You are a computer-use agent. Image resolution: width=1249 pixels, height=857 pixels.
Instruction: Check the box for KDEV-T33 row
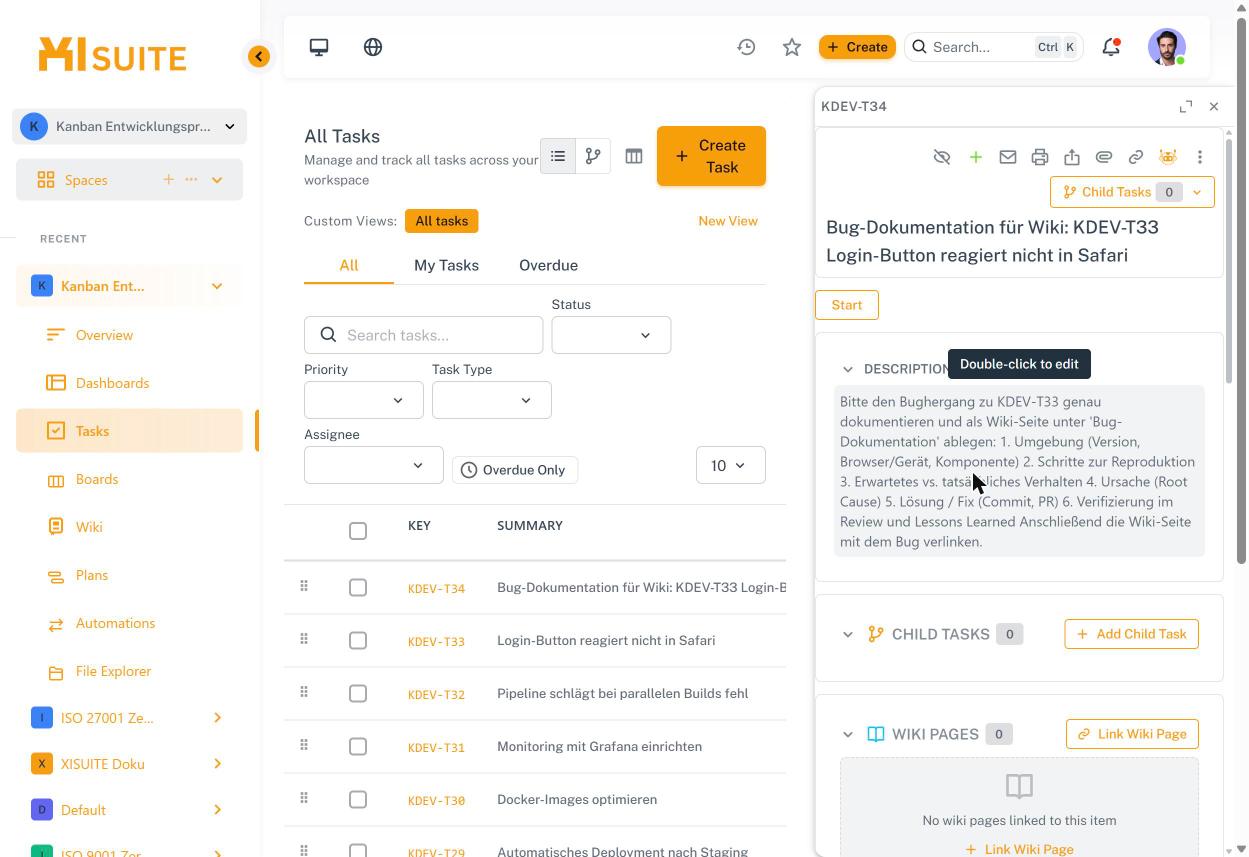tap(358, 641)
